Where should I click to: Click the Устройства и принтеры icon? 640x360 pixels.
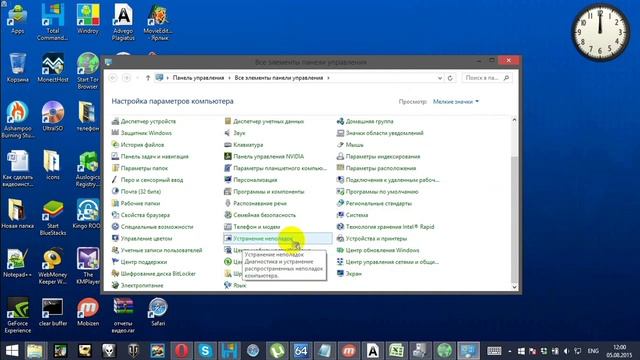click(x=340, y=238)
